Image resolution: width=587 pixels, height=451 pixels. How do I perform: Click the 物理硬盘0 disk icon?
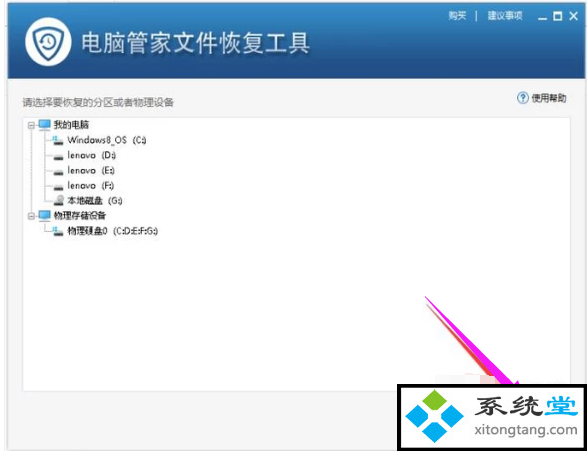[57, 231]
